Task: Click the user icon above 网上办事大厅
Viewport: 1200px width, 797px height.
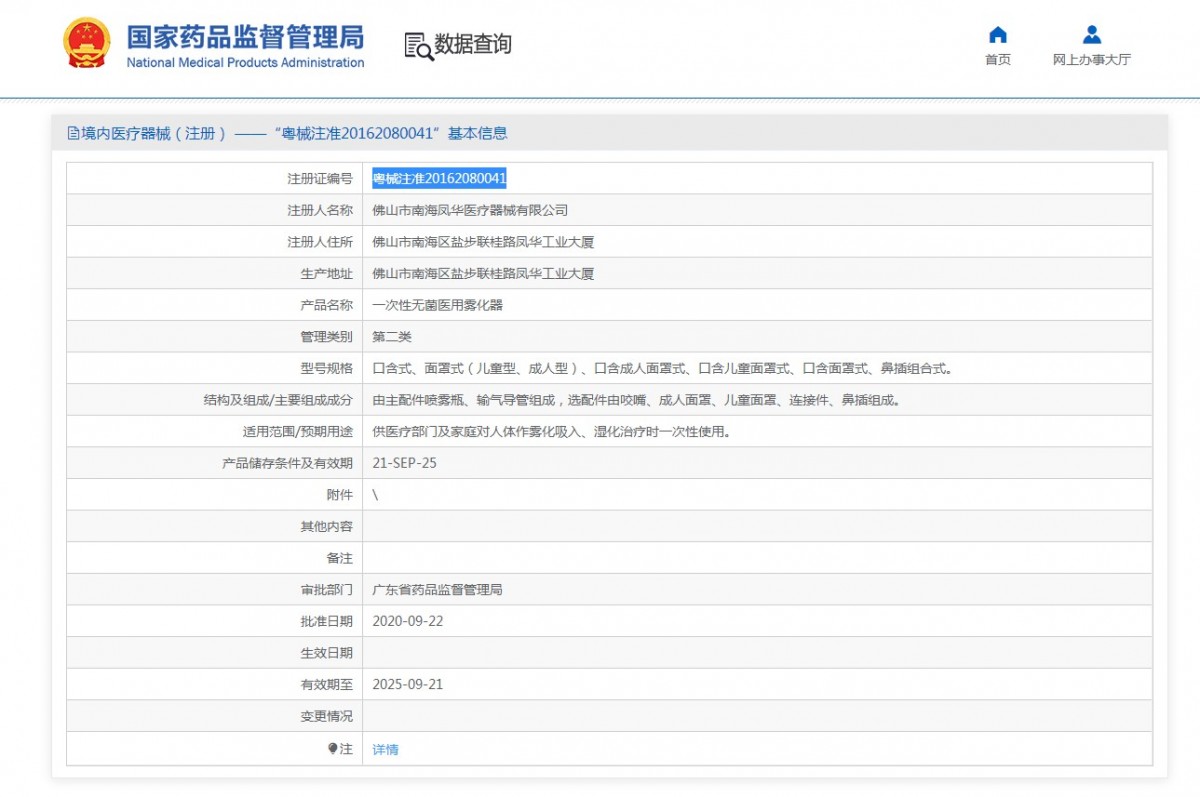Action: point(1091,35)
